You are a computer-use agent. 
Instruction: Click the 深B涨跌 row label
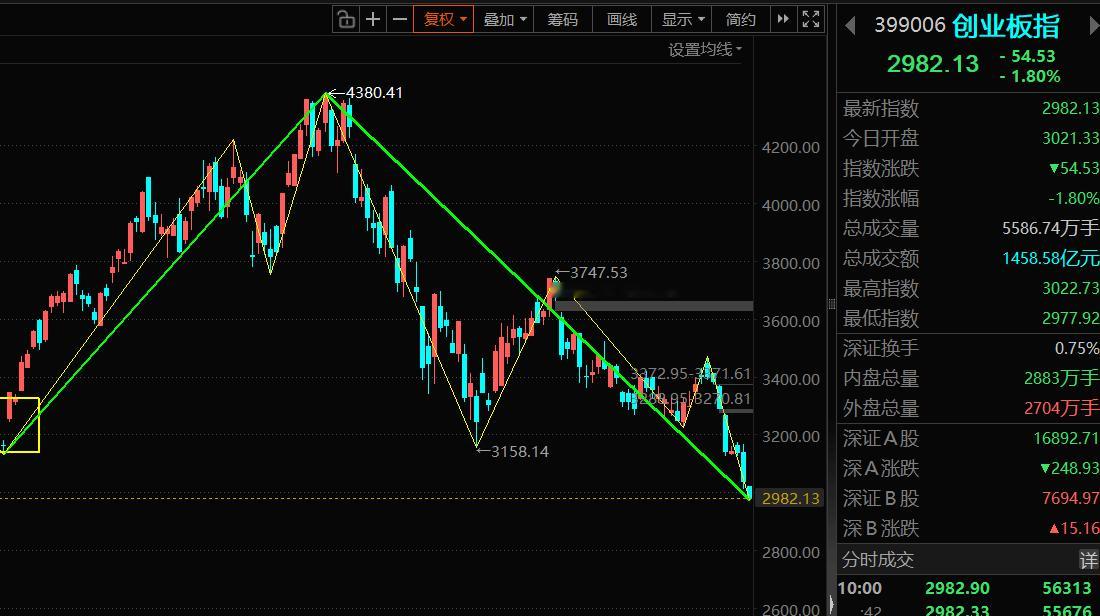click(880, 528)
